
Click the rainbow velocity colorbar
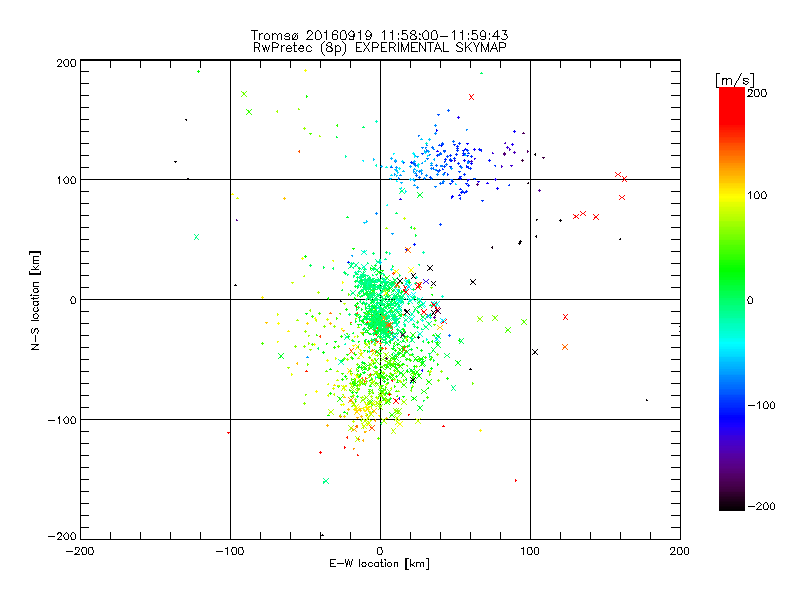coord(732,299)
